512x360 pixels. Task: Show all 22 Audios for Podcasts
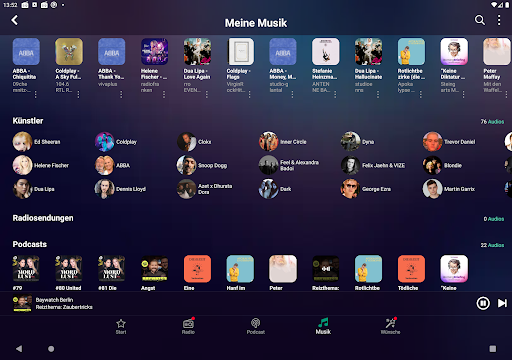(492, 245)
